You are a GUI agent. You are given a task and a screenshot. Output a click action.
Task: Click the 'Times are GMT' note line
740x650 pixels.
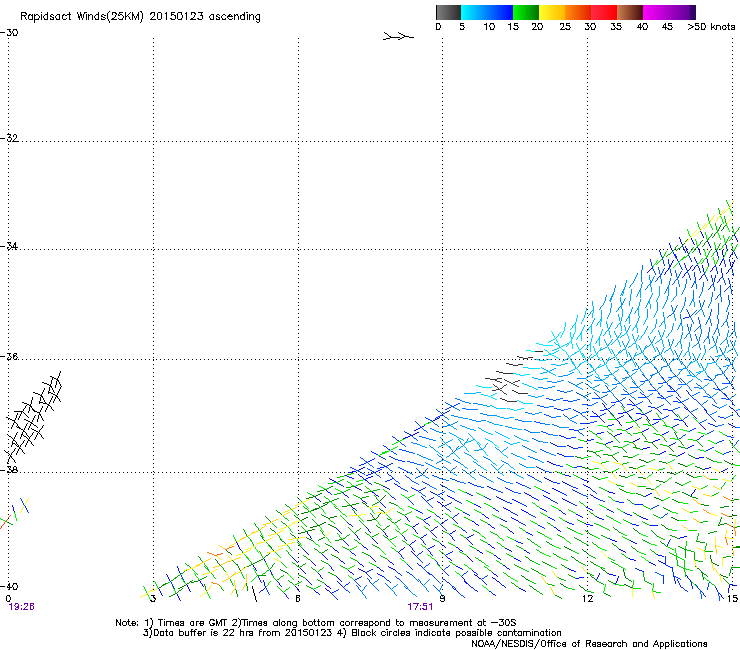tap(316, 623)
